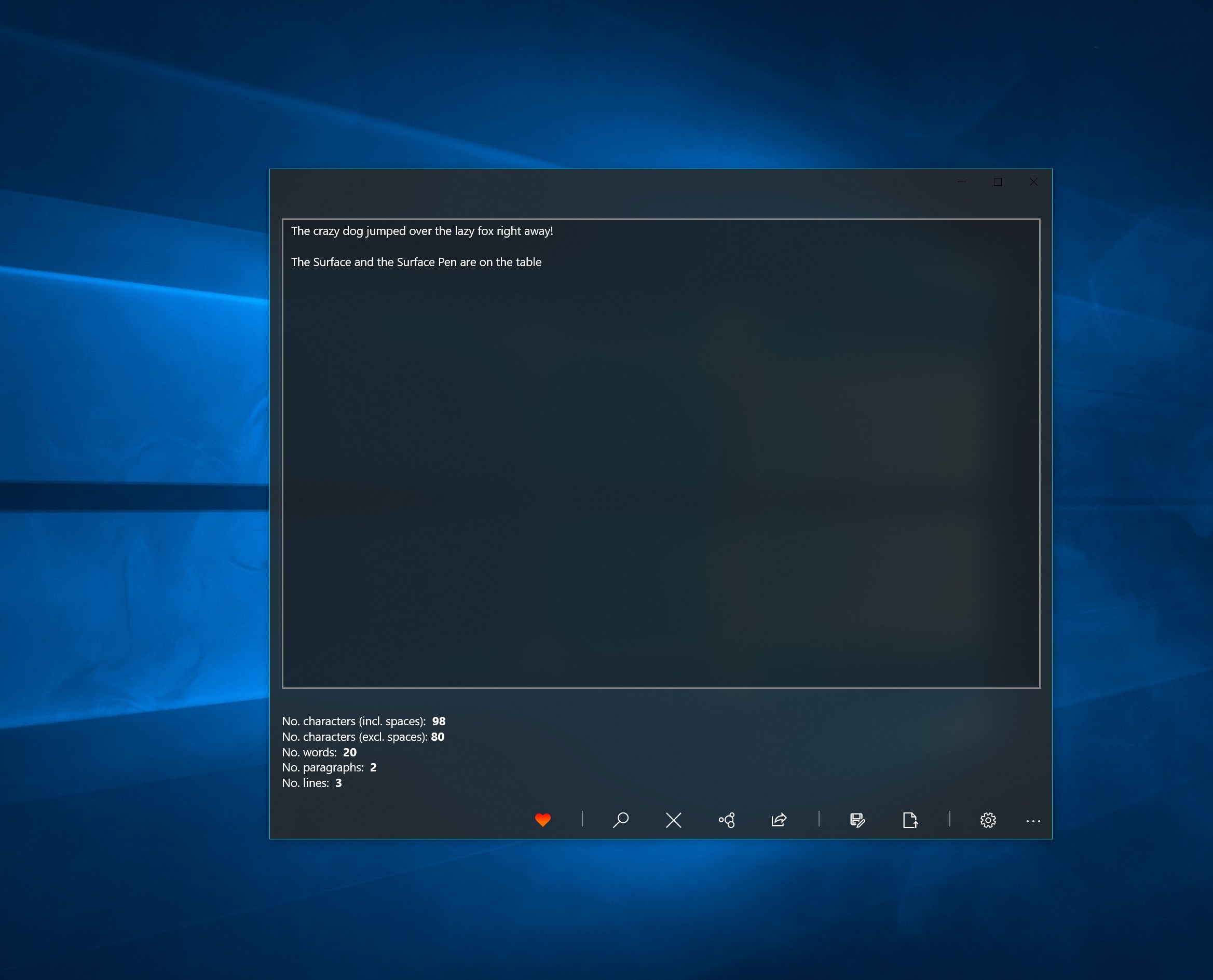The width and height of the screenshot is (1213, 980).
Task: Click the characters incl. spaces count 98
Action: click(x=439, y=721)
